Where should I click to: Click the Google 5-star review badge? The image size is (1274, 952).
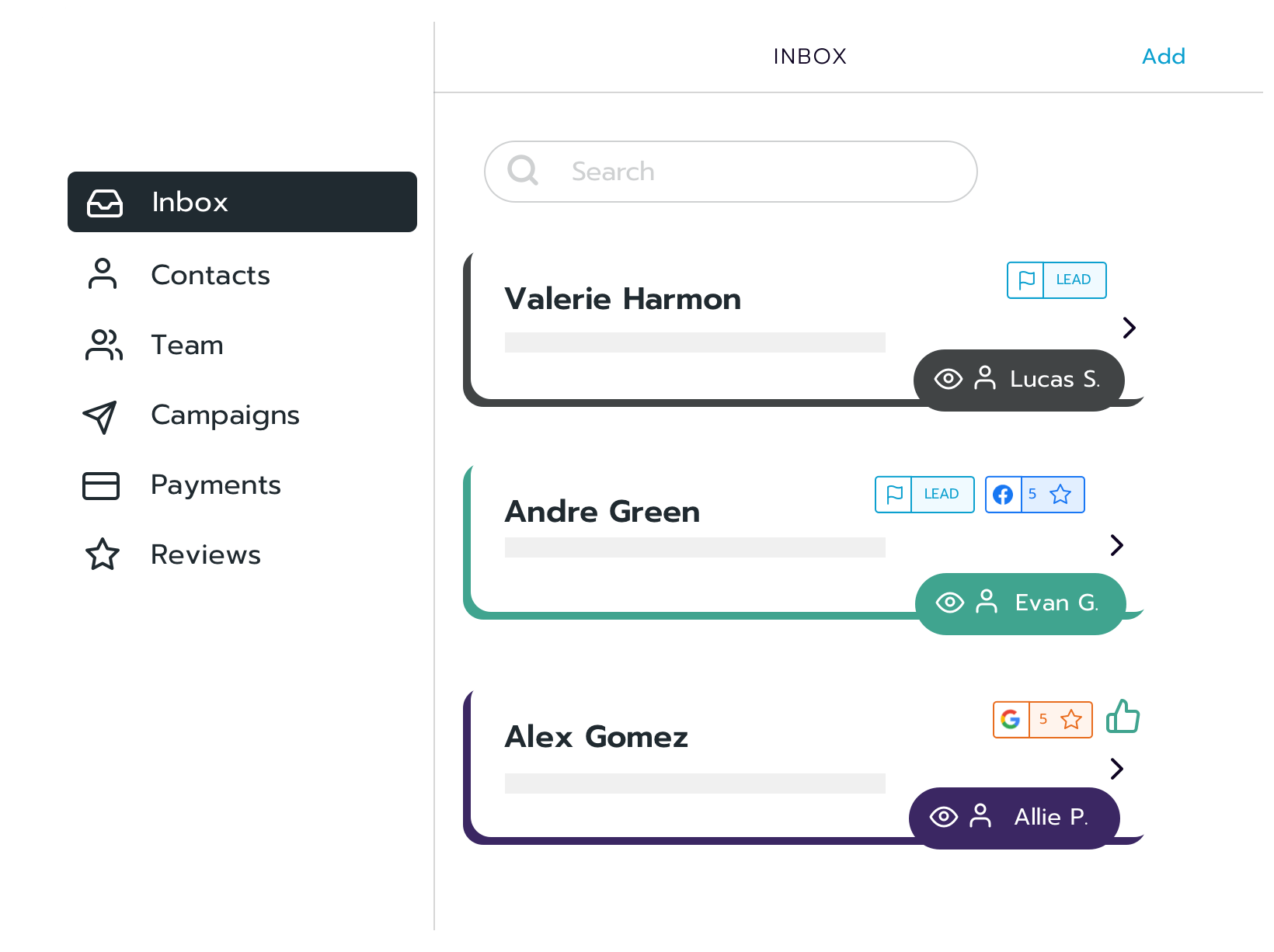[x=1043, y=720]
